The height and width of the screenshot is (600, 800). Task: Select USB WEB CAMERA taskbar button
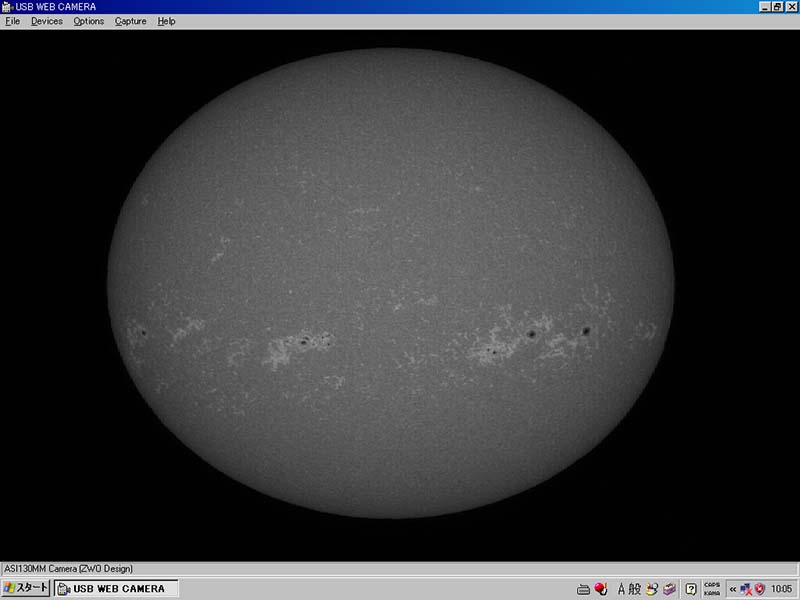click(116, 589)
